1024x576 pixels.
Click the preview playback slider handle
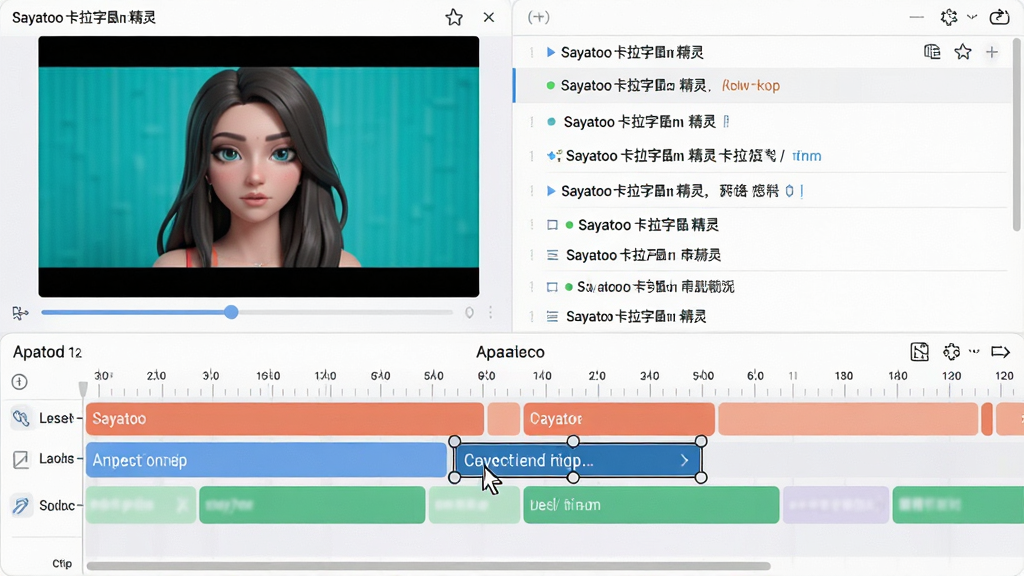point(231,312)
